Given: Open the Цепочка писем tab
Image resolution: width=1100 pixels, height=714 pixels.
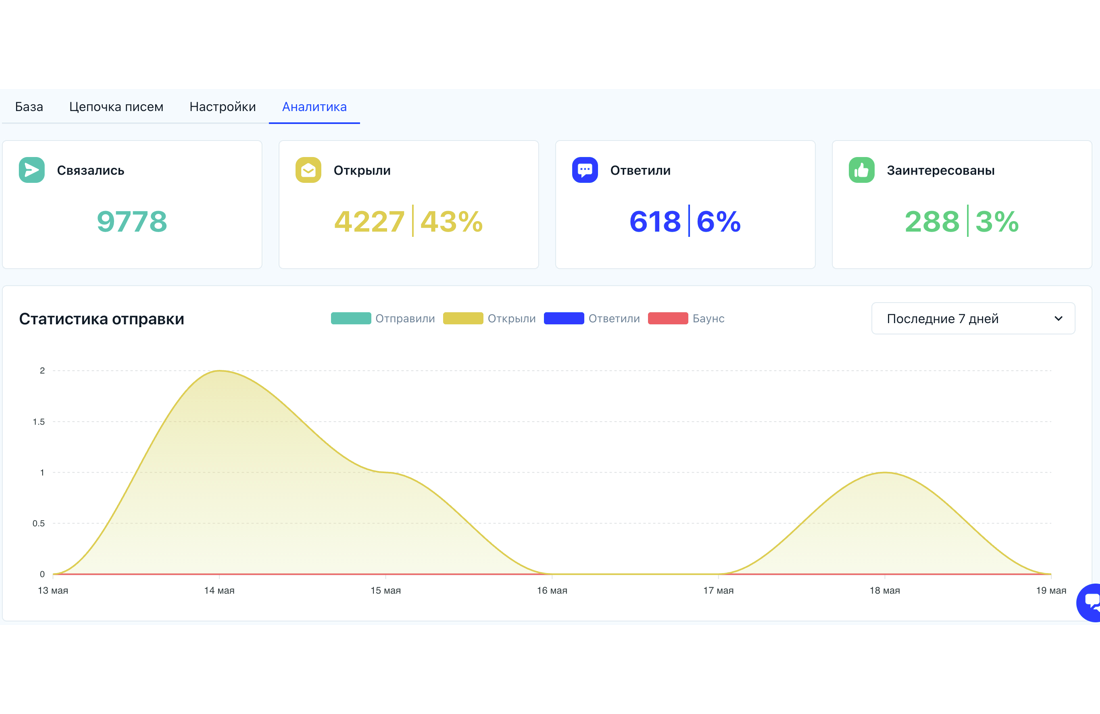Looking at the screenshot, I should point(116,107).
